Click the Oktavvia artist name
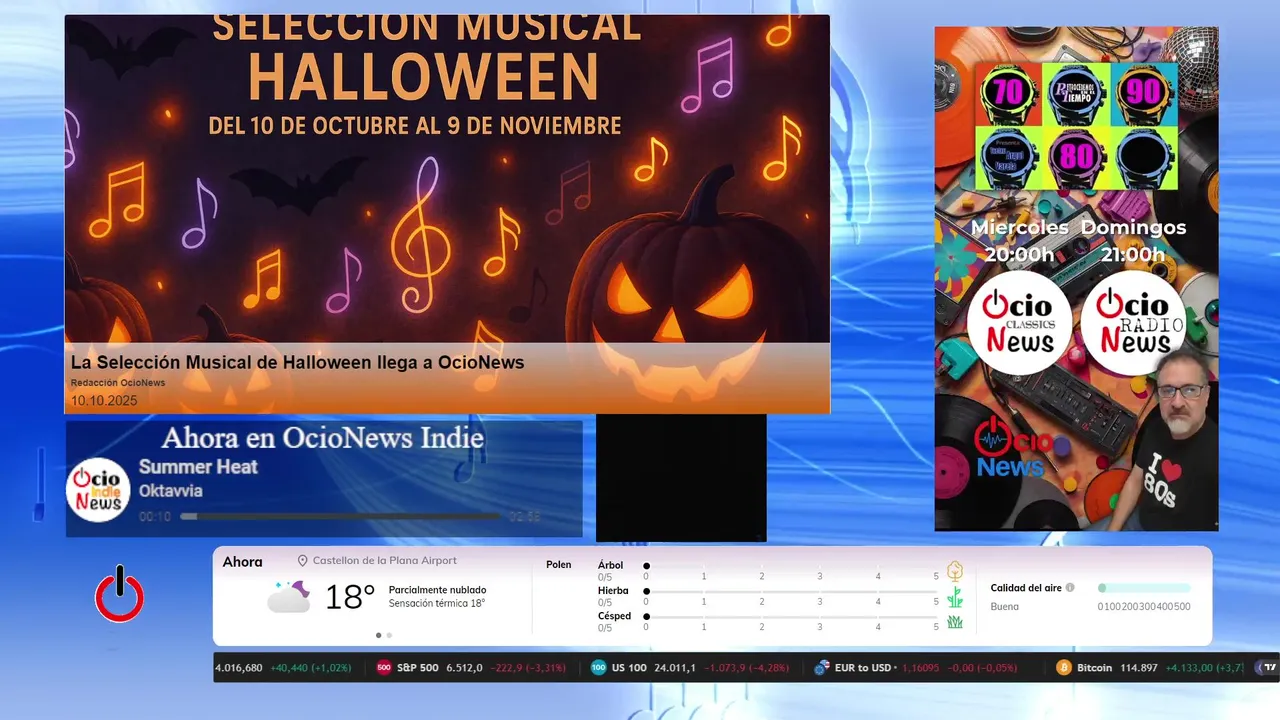1280x720 pixels. pyautogui.click(x=171, y=491)
